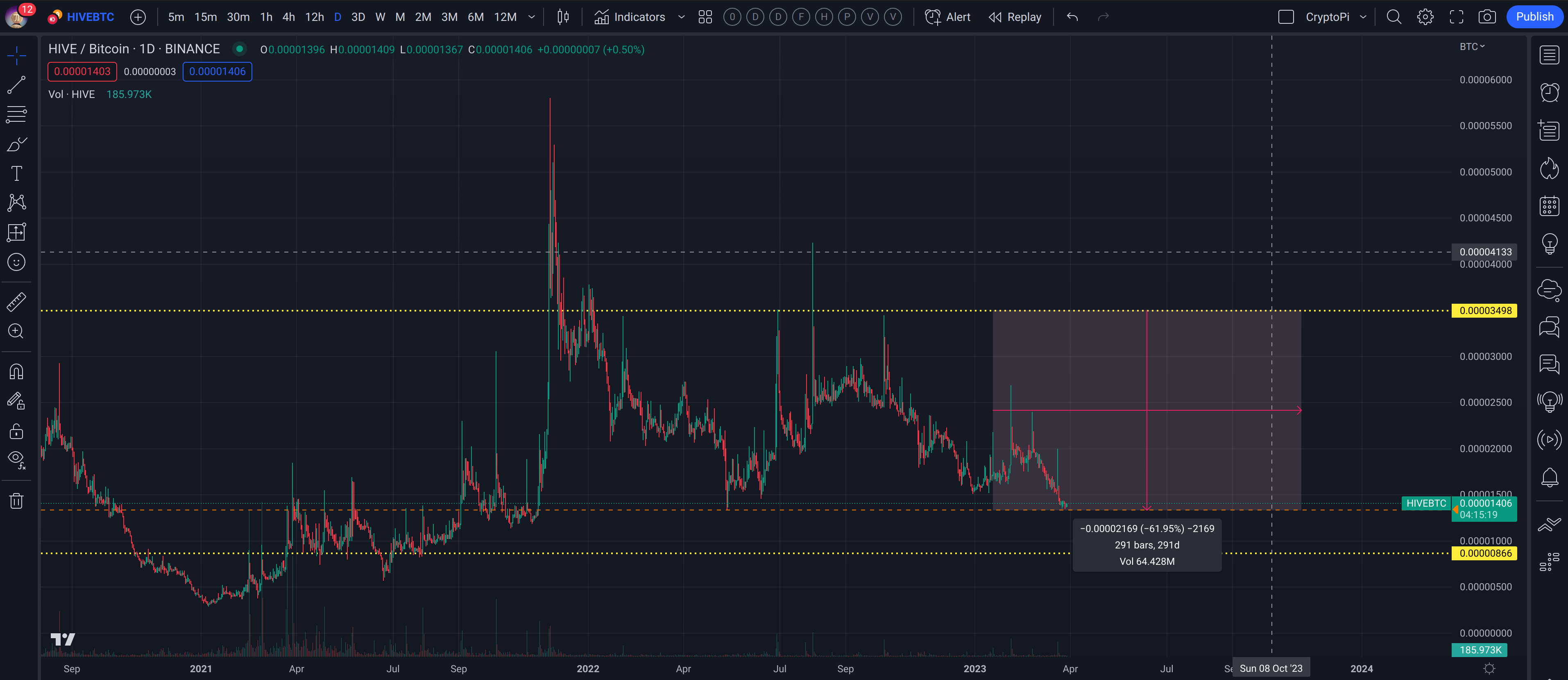Click the circled H indicator shortcut

[824, 17]
